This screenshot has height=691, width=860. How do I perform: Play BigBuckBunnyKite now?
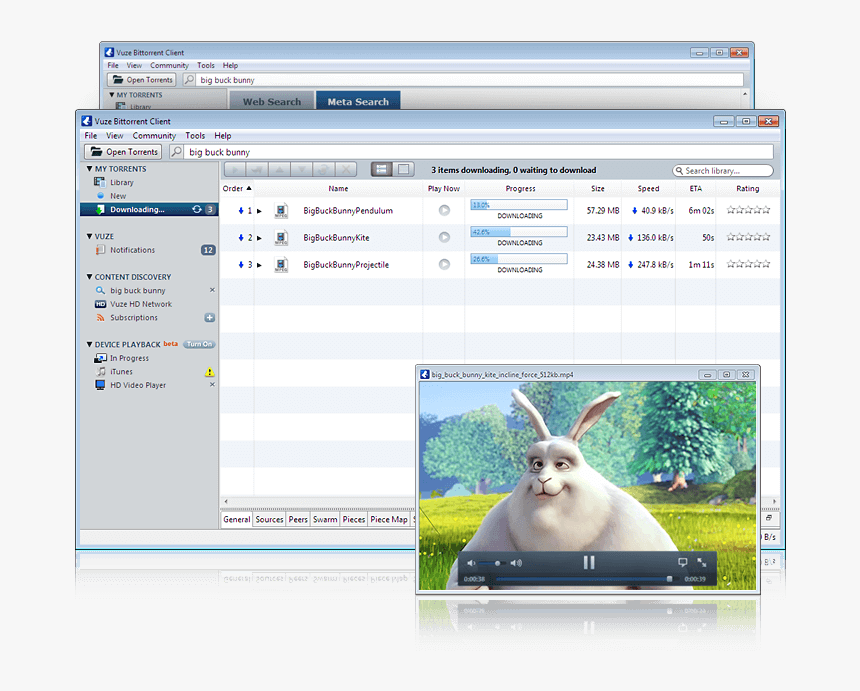tap(444, 237)
